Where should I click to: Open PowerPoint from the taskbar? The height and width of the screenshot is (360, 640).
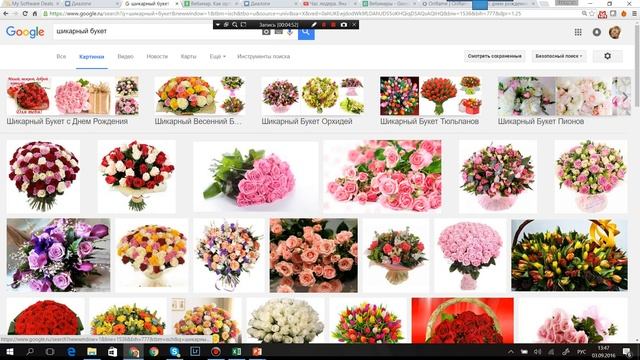point(257,351)
